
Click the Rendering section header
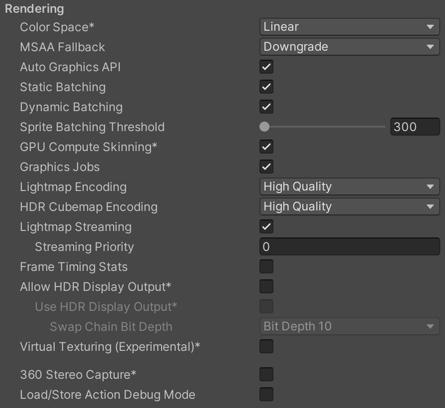pyautogui.click(x=34, y=9)
